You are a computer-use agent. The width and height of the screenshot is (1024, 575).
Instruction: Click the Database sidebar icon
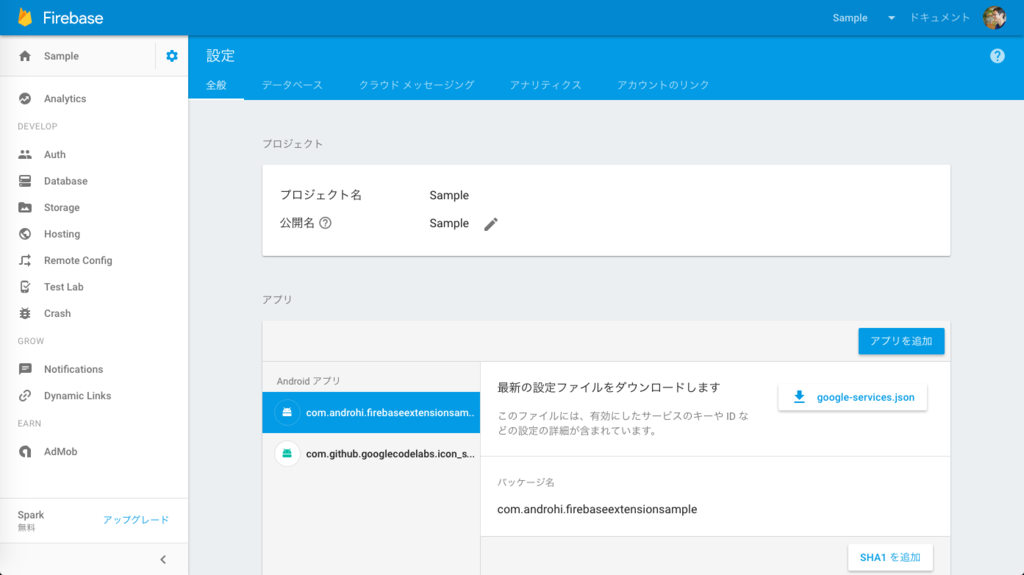coord(25,181)
